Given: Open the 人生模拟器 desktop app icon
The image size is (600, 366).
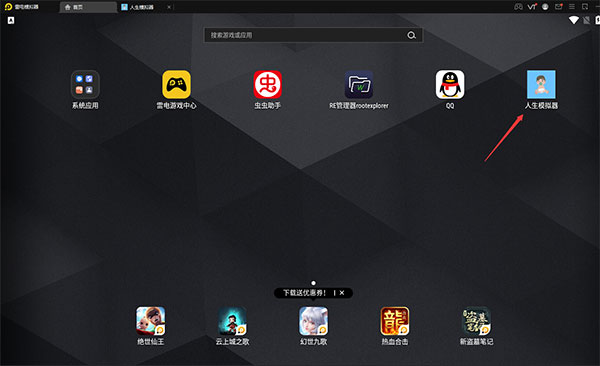Looking at the screenshot, I should 541,85.
